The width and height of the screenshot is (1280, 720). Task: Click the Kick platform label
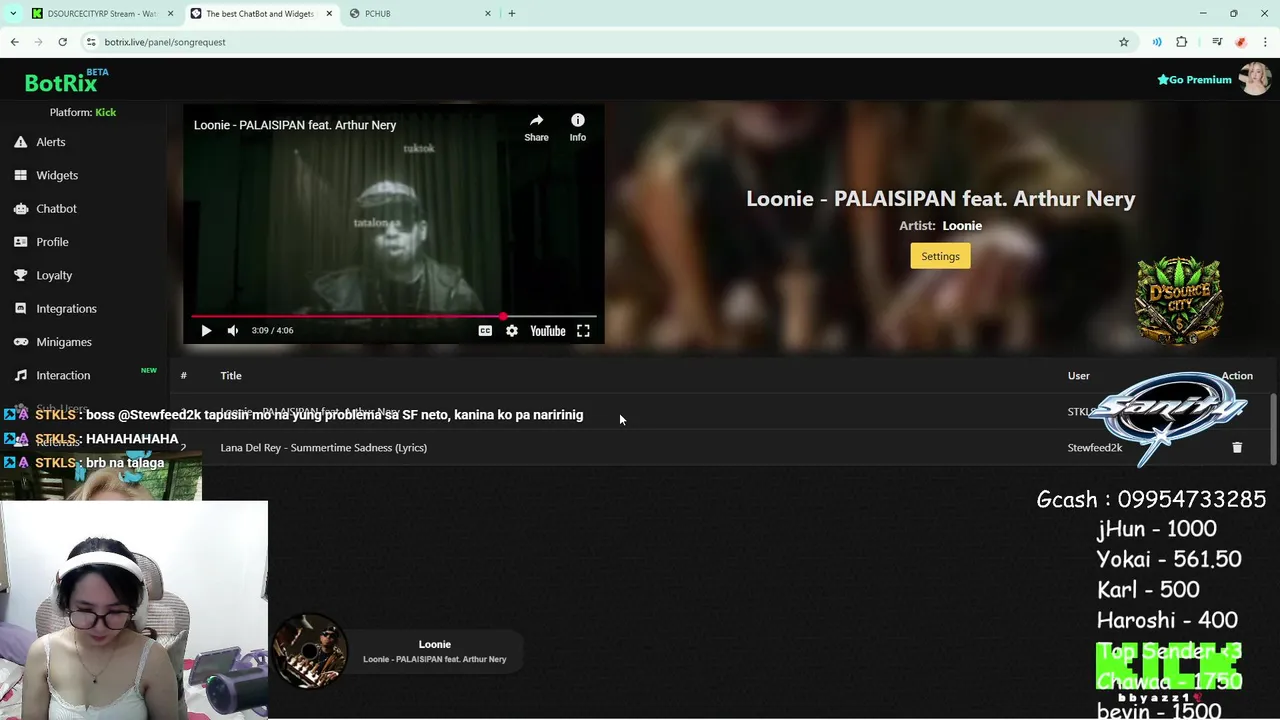105,112
